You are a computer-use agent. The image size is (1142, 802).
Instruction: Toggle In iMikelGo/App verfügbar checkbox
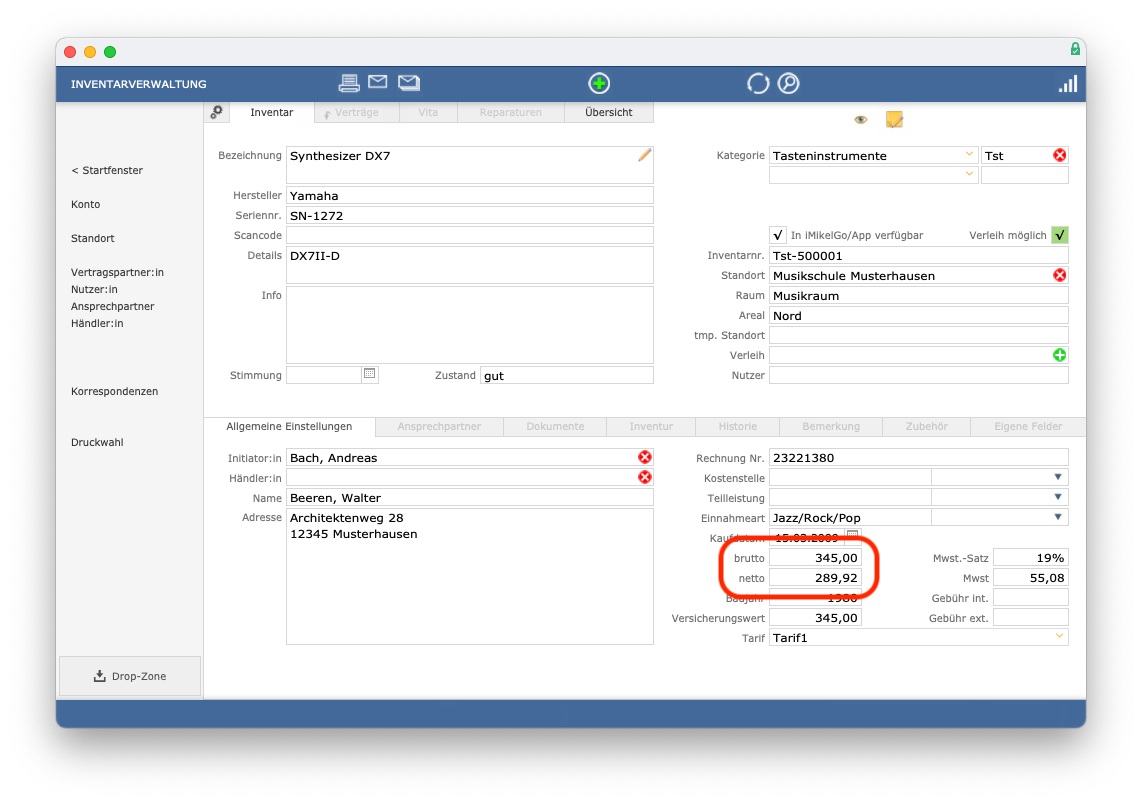click(x=778, y=235)
